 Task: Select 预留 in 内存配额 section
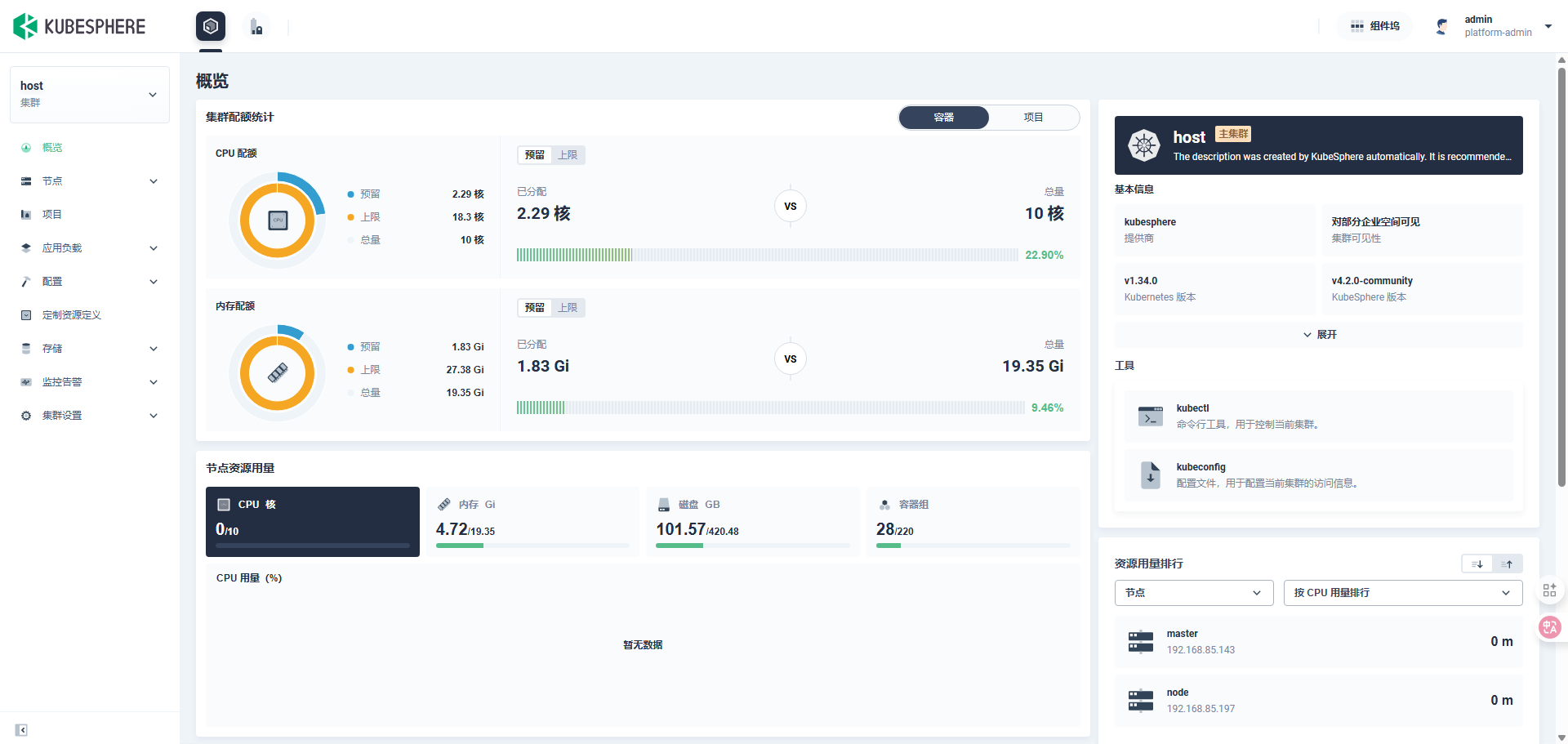535,308
